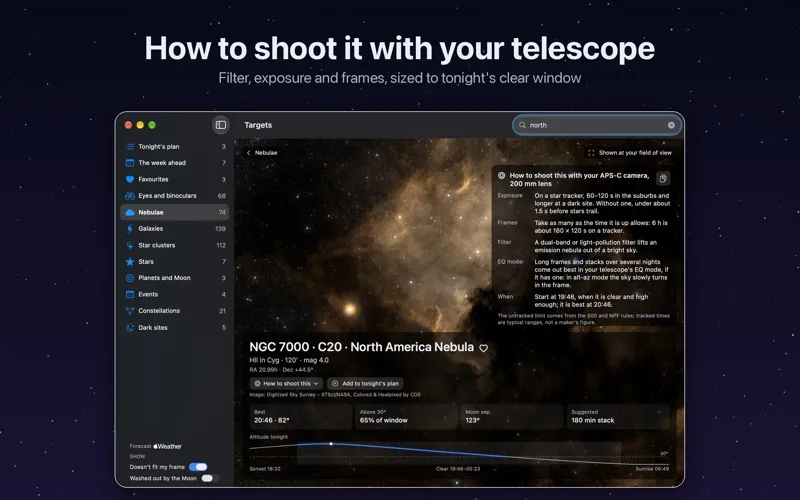Open the Events section
800x500 pixels.
175,294
